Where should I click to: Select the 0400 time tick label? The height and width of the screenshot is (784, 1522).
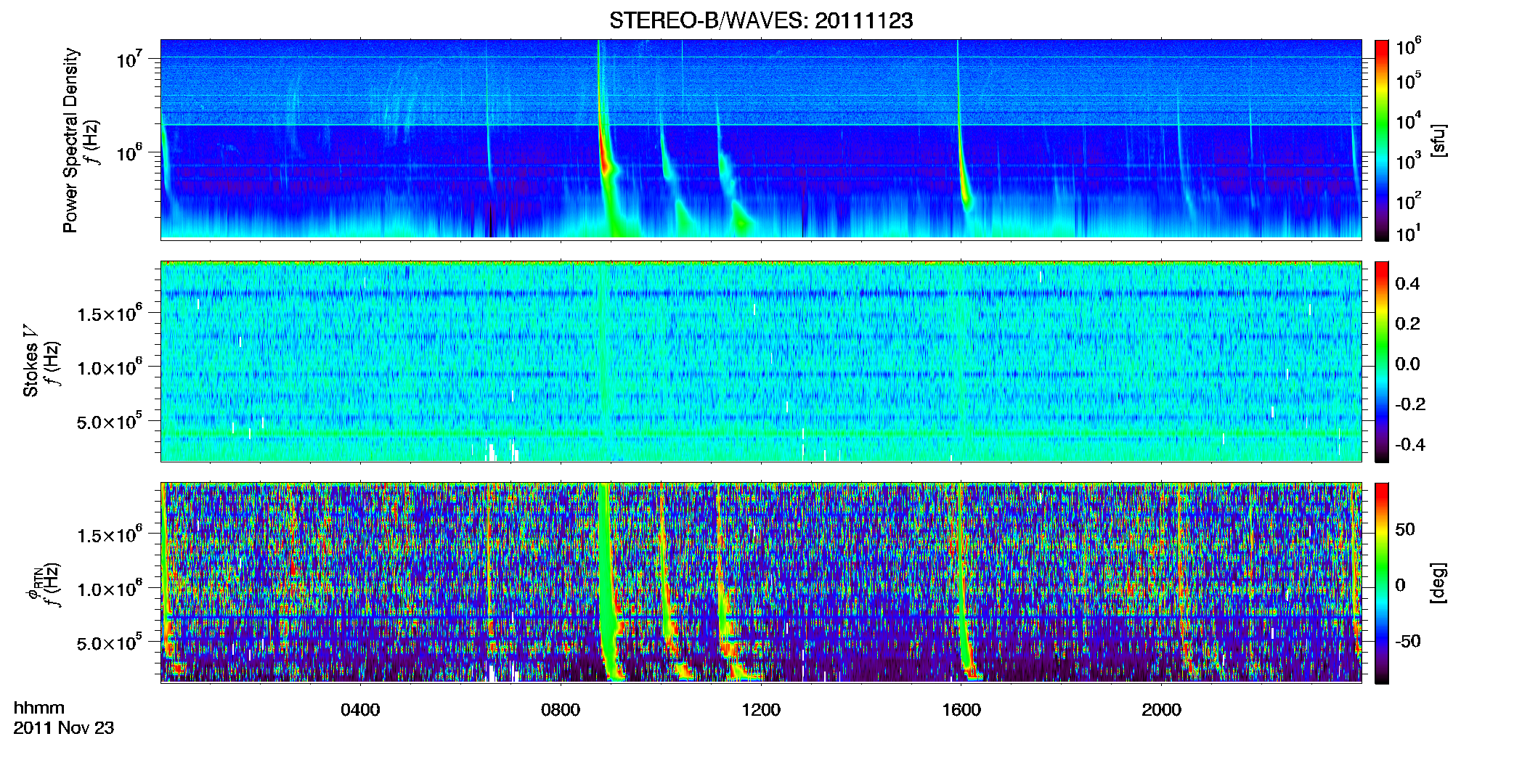360,710
